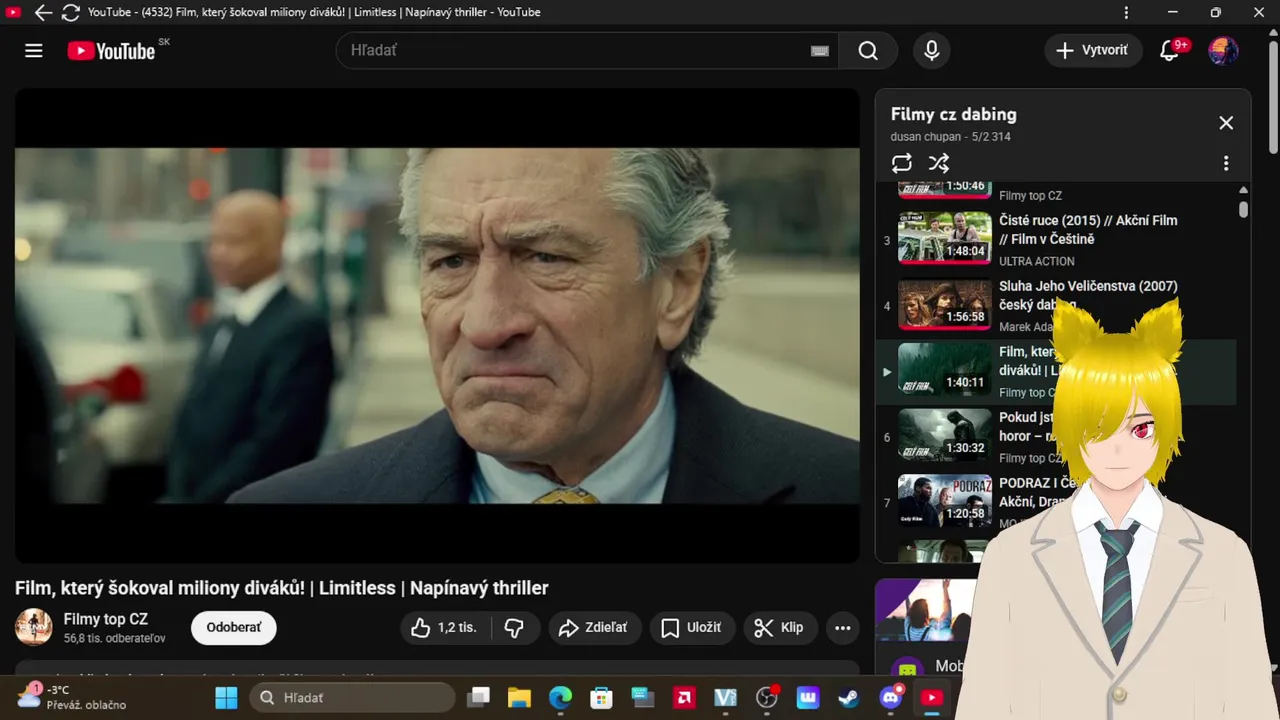The width and height of the screenshot is (1280, 720).
Task: Click the Vytvoriť create button
Action: pyautogui.click(x=1093, y=50)
